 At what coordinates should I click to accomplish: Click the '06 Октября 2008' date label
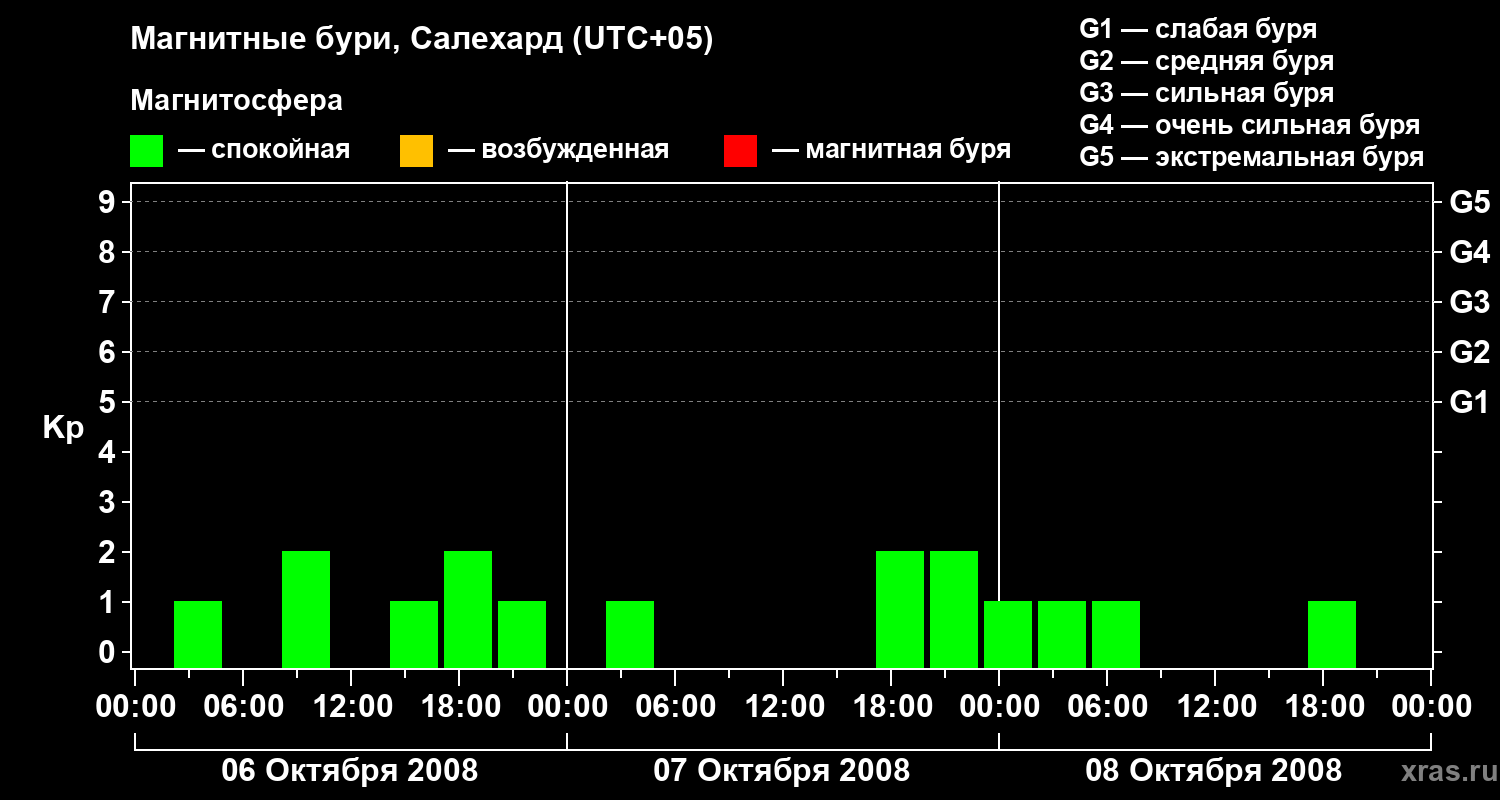[x=350, y=771]
